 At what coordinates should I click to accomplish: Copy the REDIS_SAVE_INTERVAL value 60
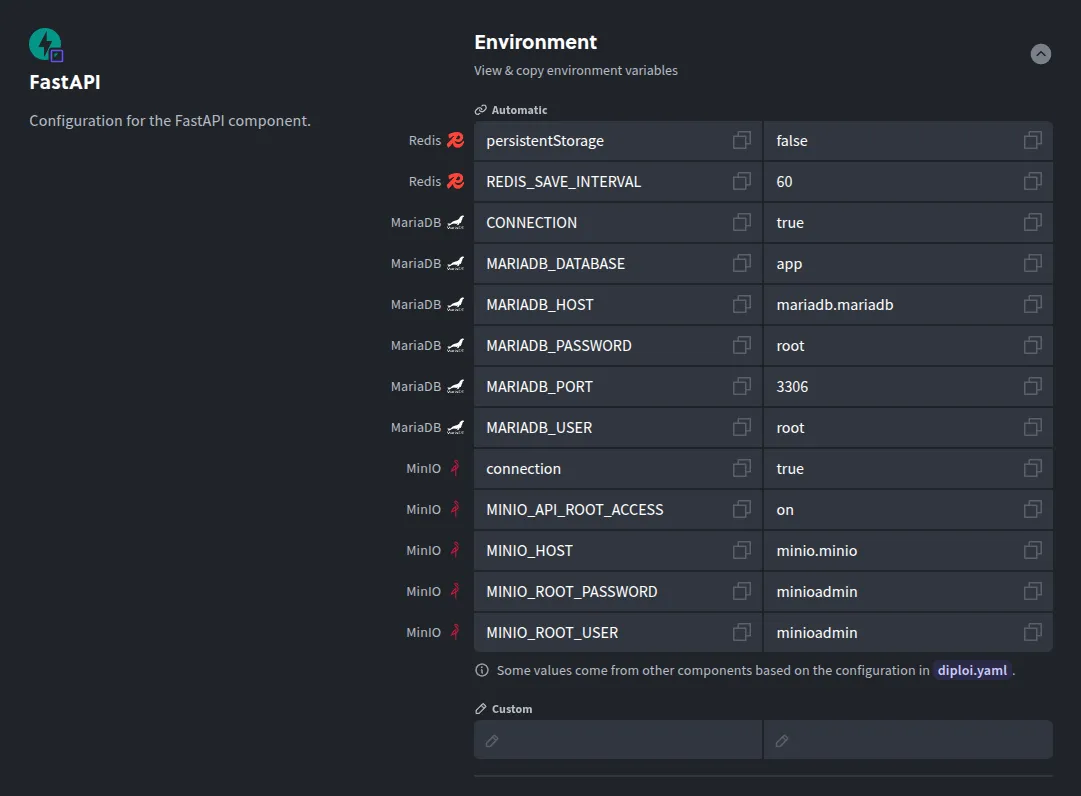pyautogui.click(x=1032, y=181)
